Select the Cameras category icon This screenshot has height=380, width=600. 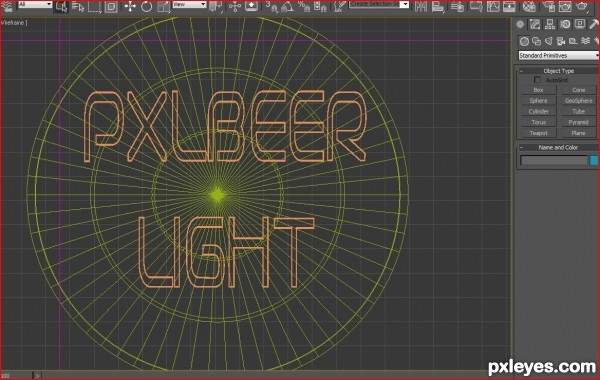(561, 41)
